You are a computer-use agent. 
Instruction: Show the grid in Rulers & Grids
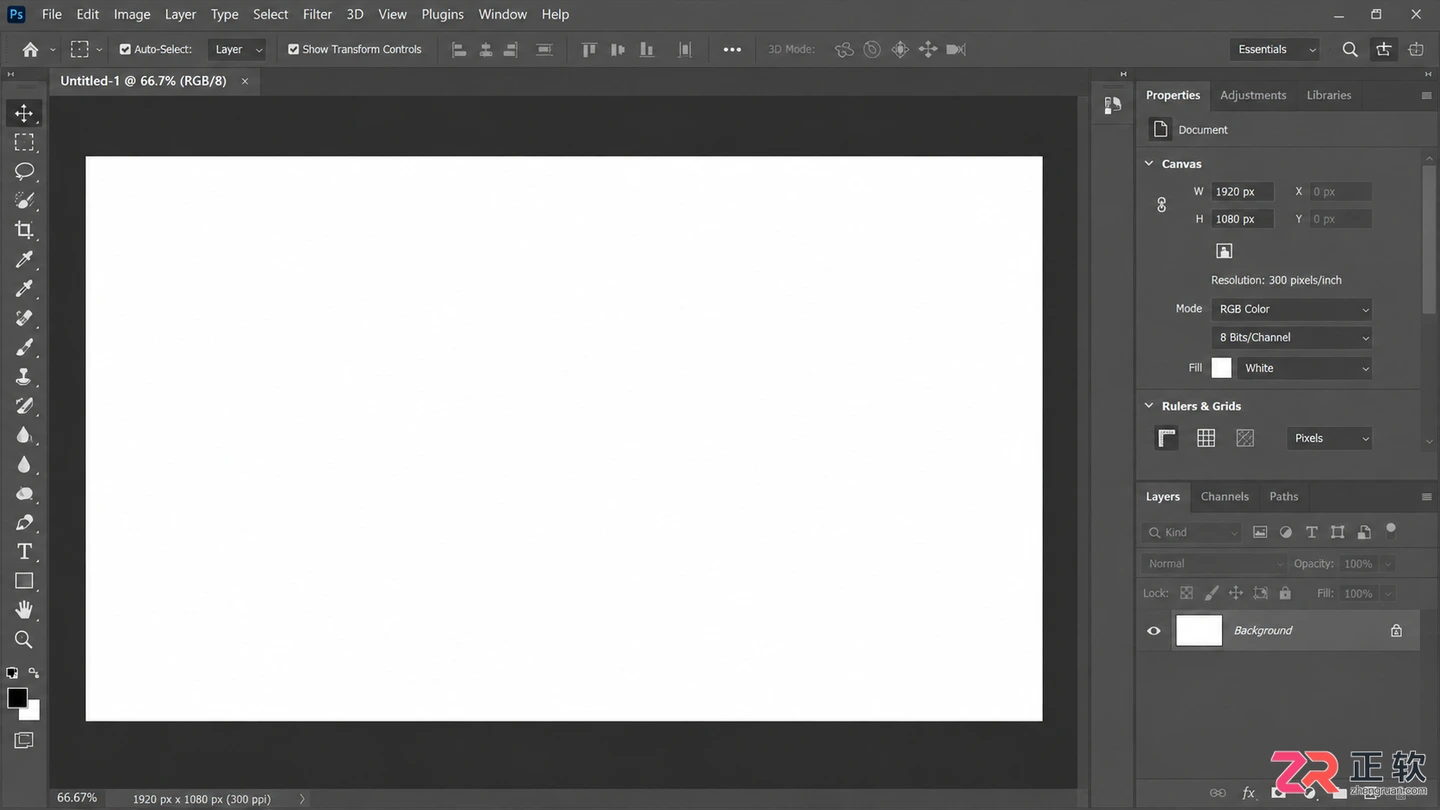coord(1206,438)
